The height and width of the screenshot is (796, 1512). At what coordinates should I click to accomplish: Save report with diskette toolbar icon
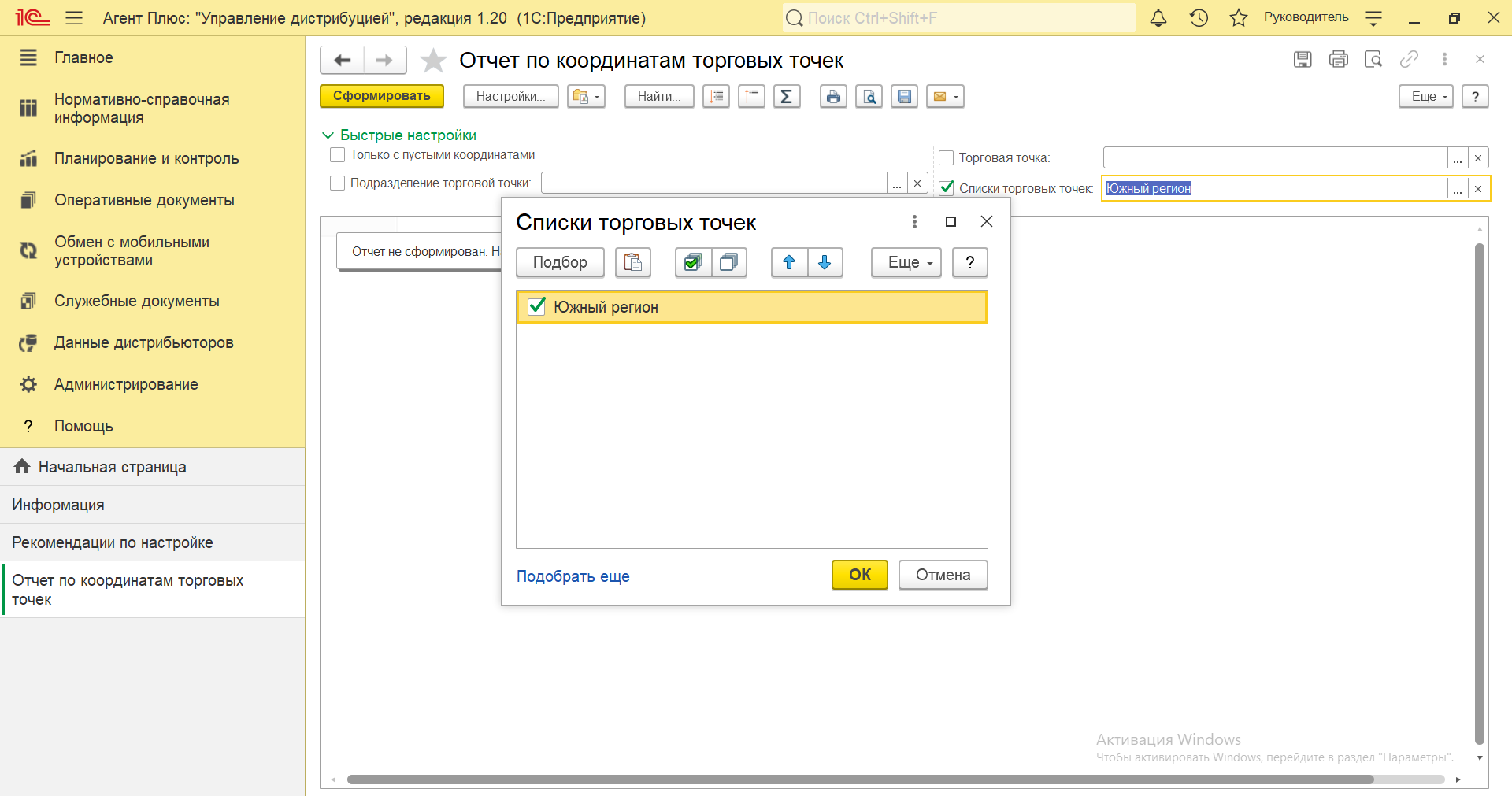[x=904, y=96]
